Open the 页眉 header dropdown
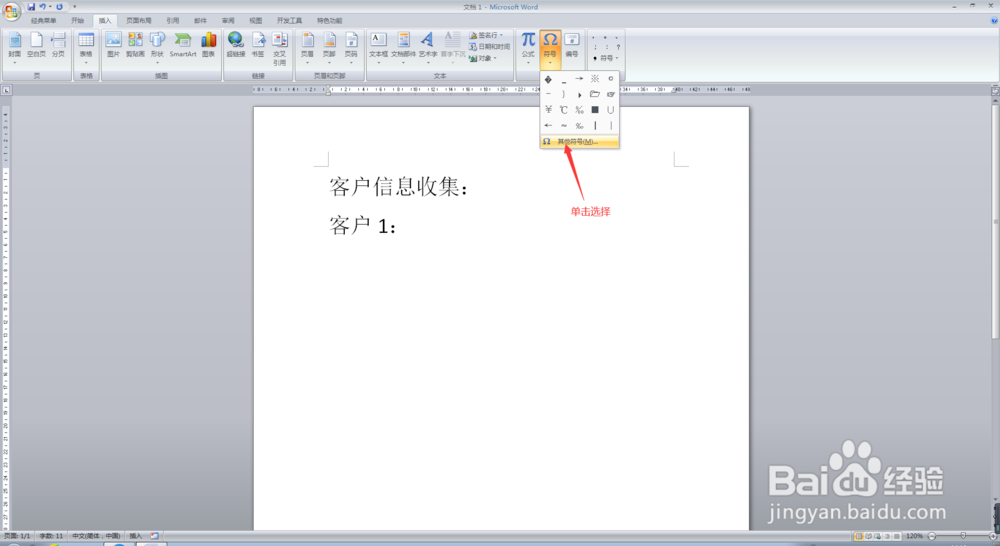The height and width of the screenshot is (546, 1000). tap(307, 47)
